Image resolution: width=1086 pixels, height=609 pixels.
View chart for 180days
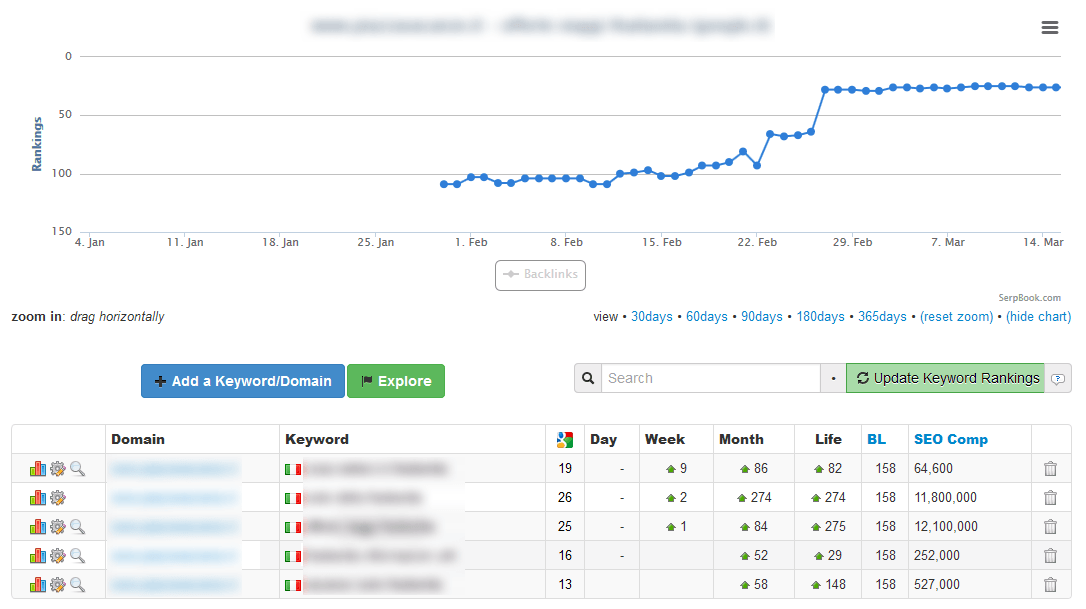click(x=821, y=317)
